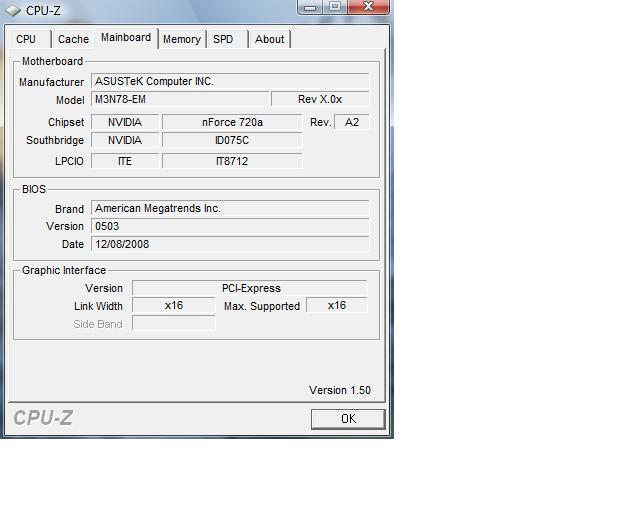Click the OK button
Image resolution: width=640 pixels, height=512 pixels.
coord(348,419)
